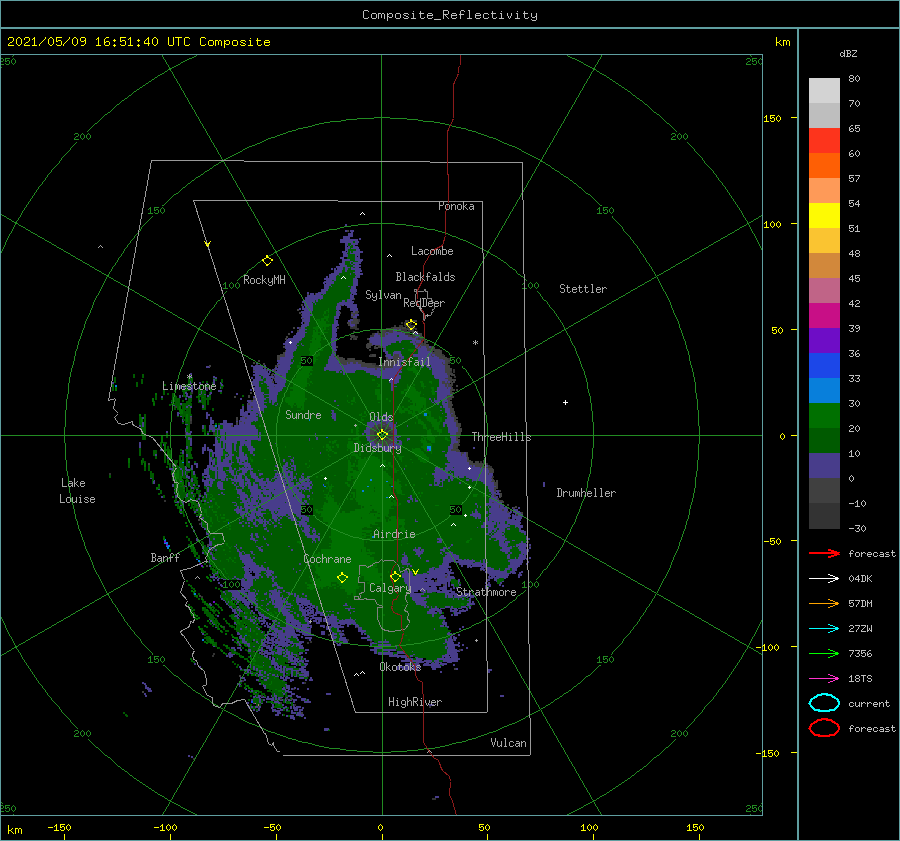Click the RockyMH label
This screenshot has width=900, height=841.
(x=264, y=280)
